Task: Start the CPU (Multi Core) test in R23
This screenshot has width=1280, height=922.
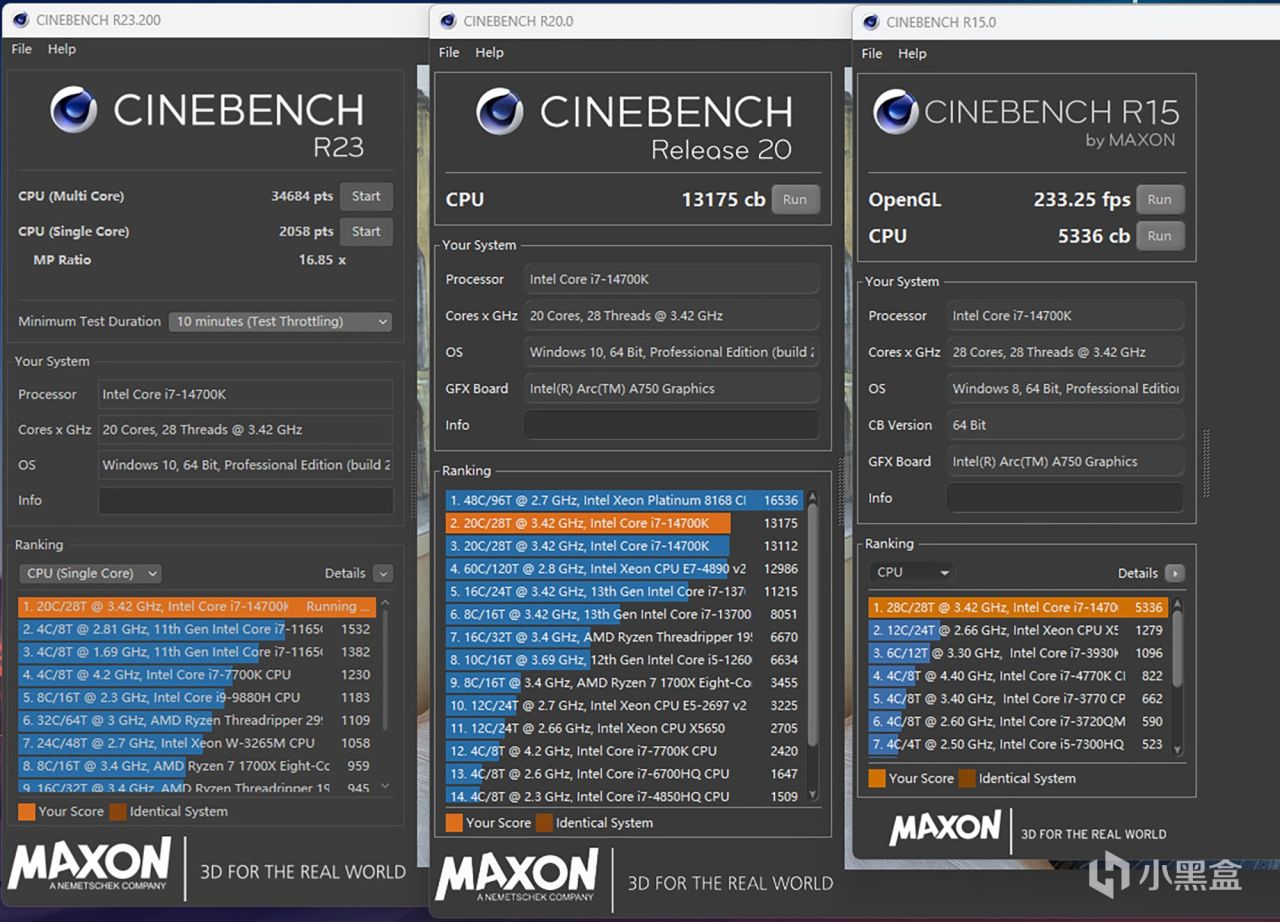Action: click(366, 196)
